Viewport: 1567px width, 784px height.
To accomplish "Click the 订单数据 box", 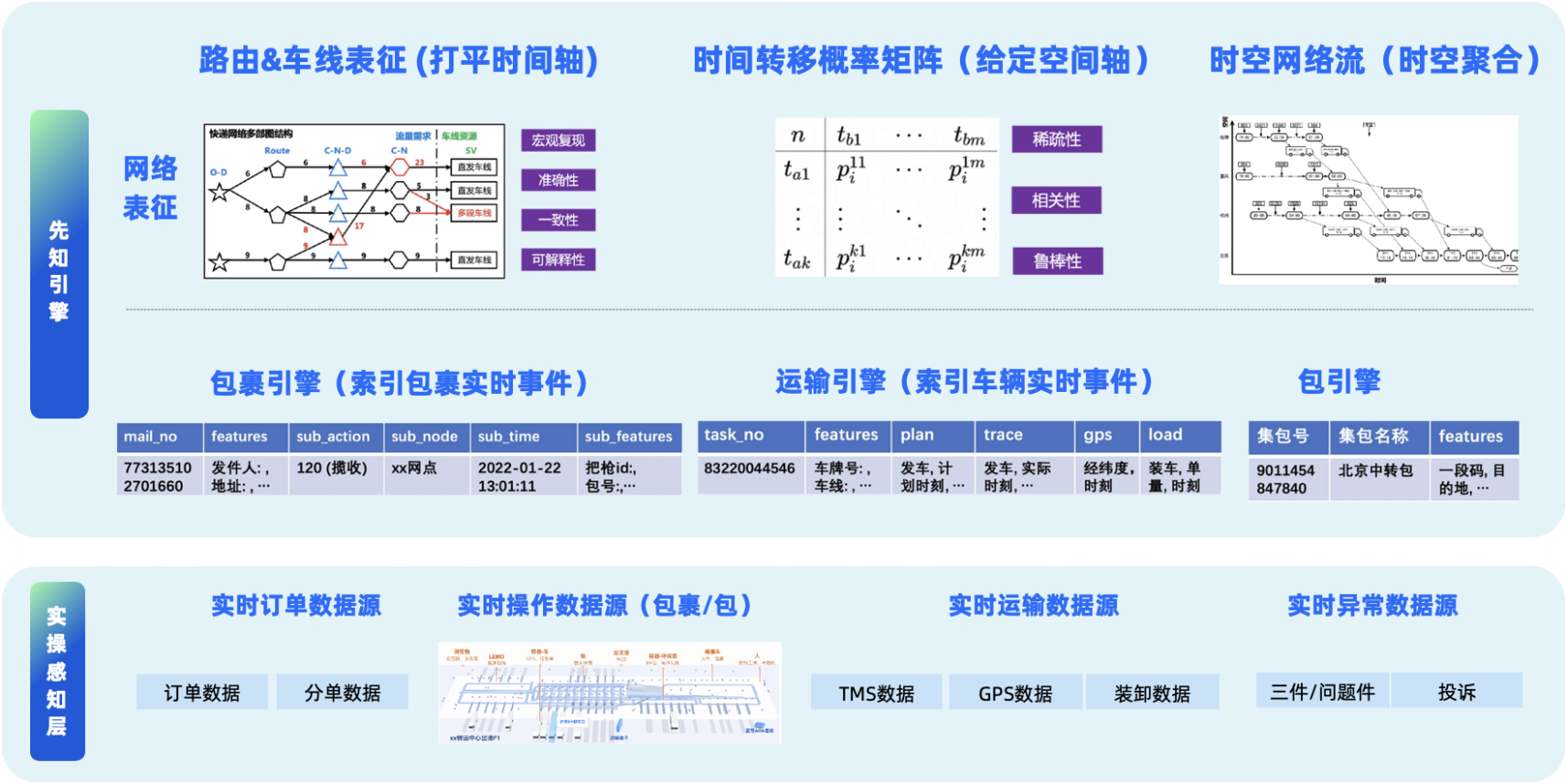I will (202, 693).
